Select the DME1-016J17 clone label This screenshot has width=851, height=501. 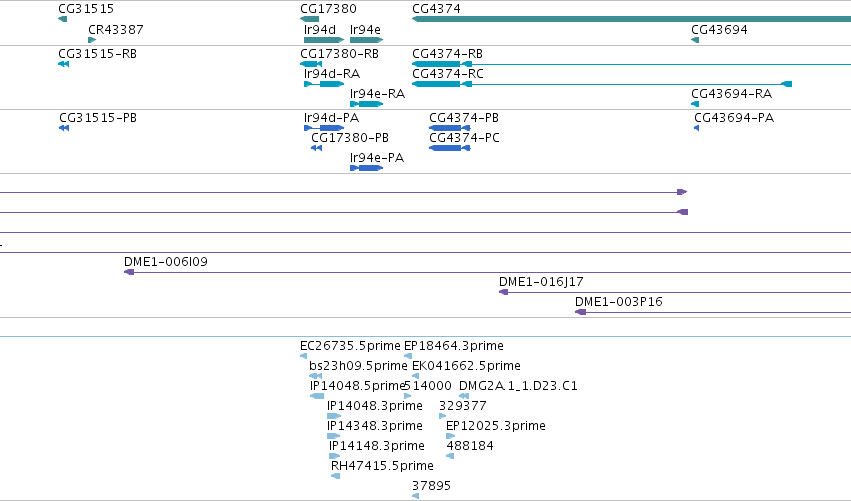point(541,282)
